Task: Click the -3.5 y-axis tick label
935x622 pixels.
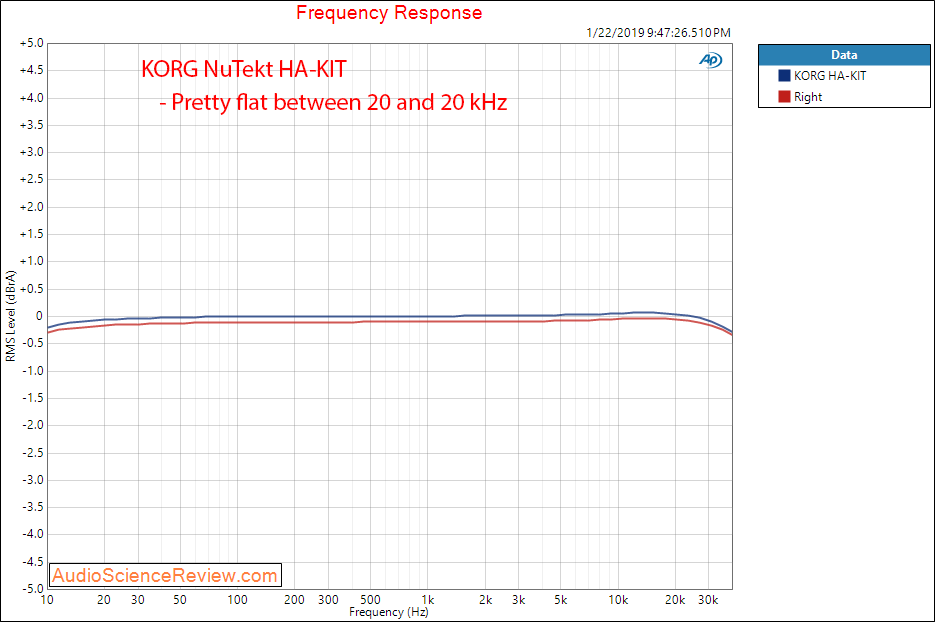Action: (33, 507)
